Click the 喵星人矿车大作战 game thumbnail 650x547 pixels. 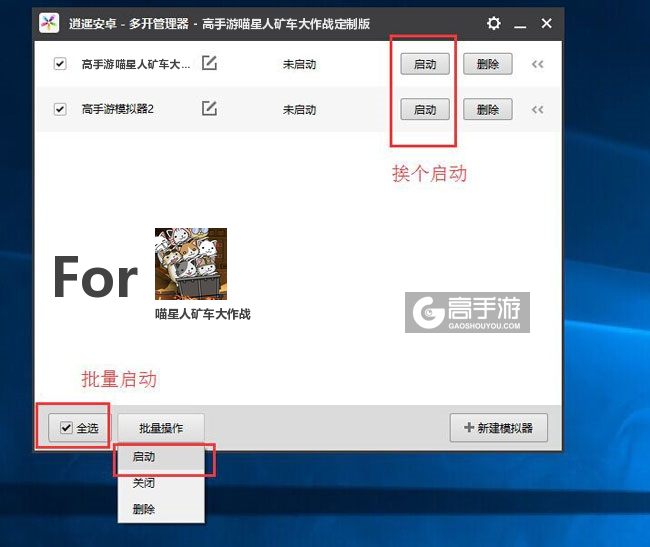[x=191, y=264]
